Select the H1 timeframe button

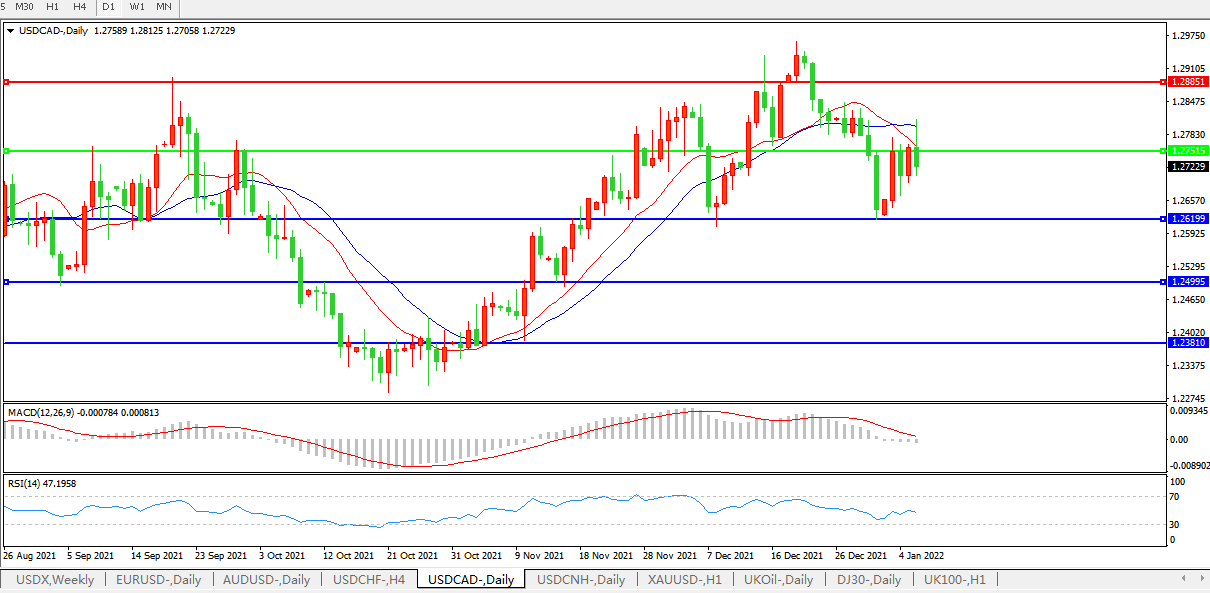point(53,7)
